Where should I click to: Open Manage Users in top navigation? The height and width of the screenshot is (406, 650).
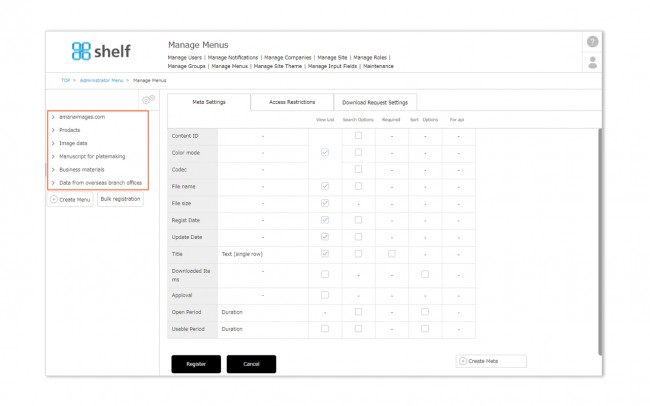tap(185, 58)
